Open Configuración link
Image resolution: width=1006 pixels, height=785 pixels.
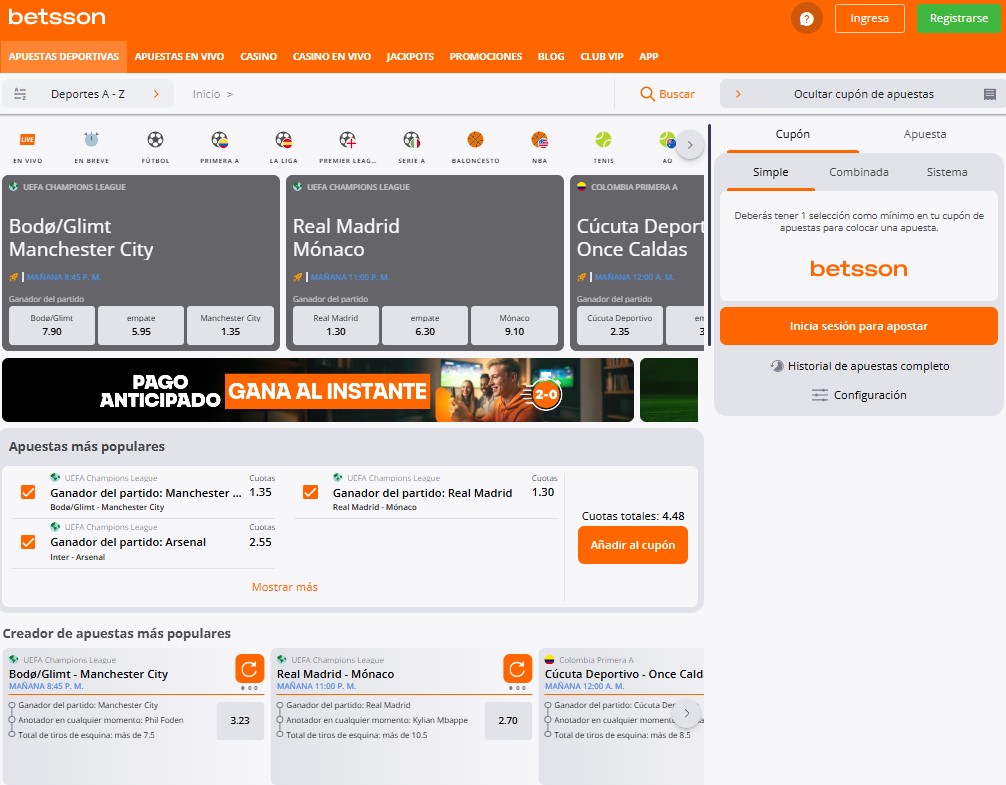coord(870,395)
